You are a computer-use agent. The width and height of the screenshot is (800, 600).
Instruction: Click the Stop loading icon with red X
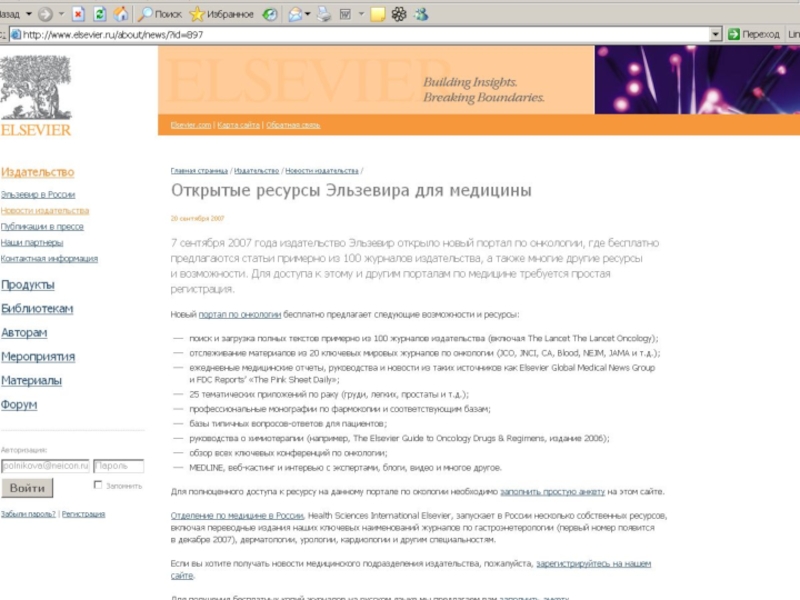click(78, 14)
